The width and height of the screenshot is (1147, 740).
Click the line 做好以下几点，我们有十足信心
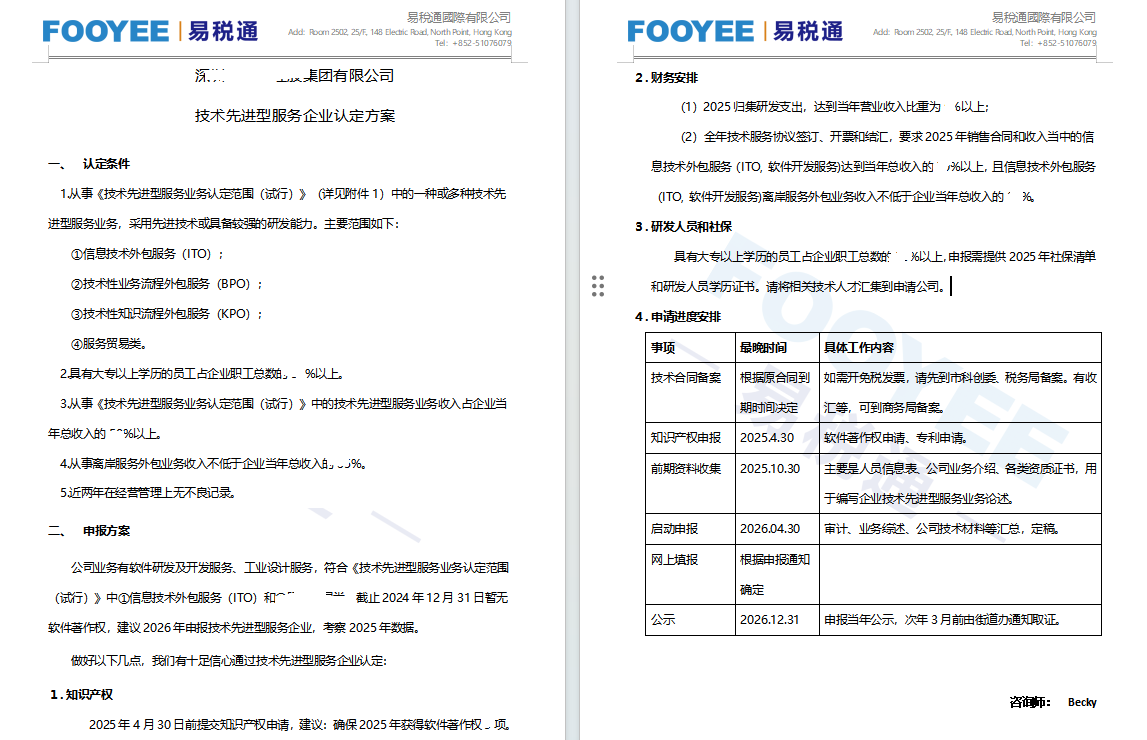228,660
